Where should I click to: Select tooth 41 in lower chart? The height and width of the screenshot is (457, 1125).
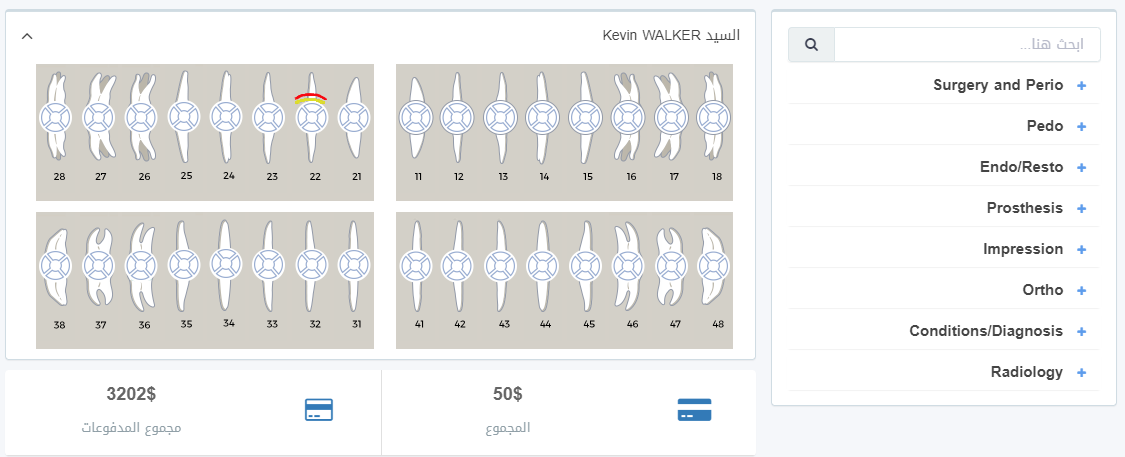pyautogui.click(x=415, y=266)
